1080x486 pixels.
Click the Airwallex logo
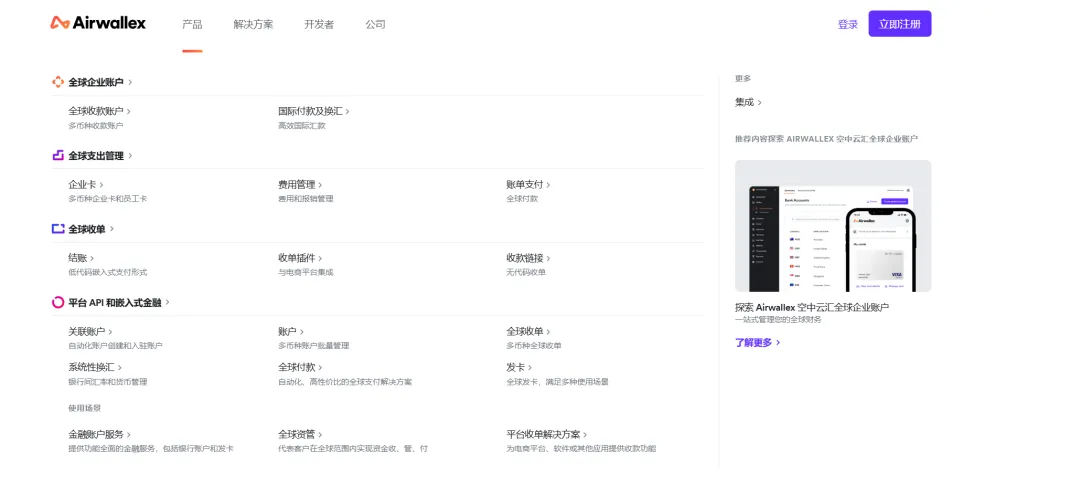coord(98,23)
